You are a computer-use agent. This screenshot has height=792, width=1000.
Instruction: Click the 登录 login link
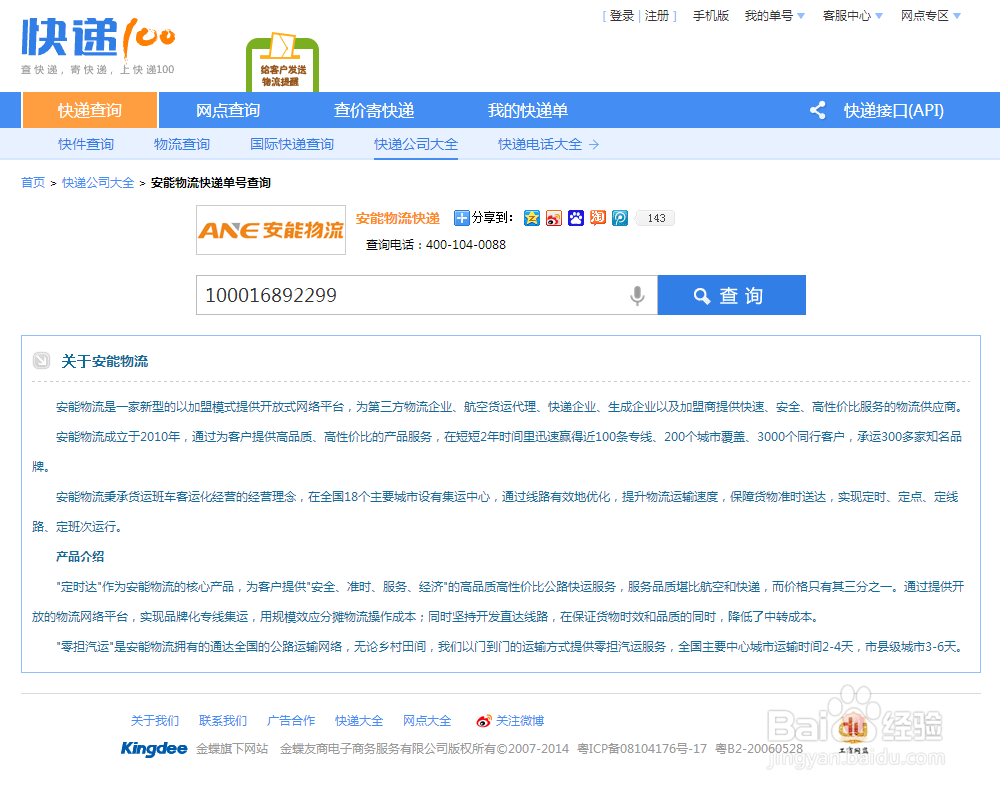[x=622, y=16]
